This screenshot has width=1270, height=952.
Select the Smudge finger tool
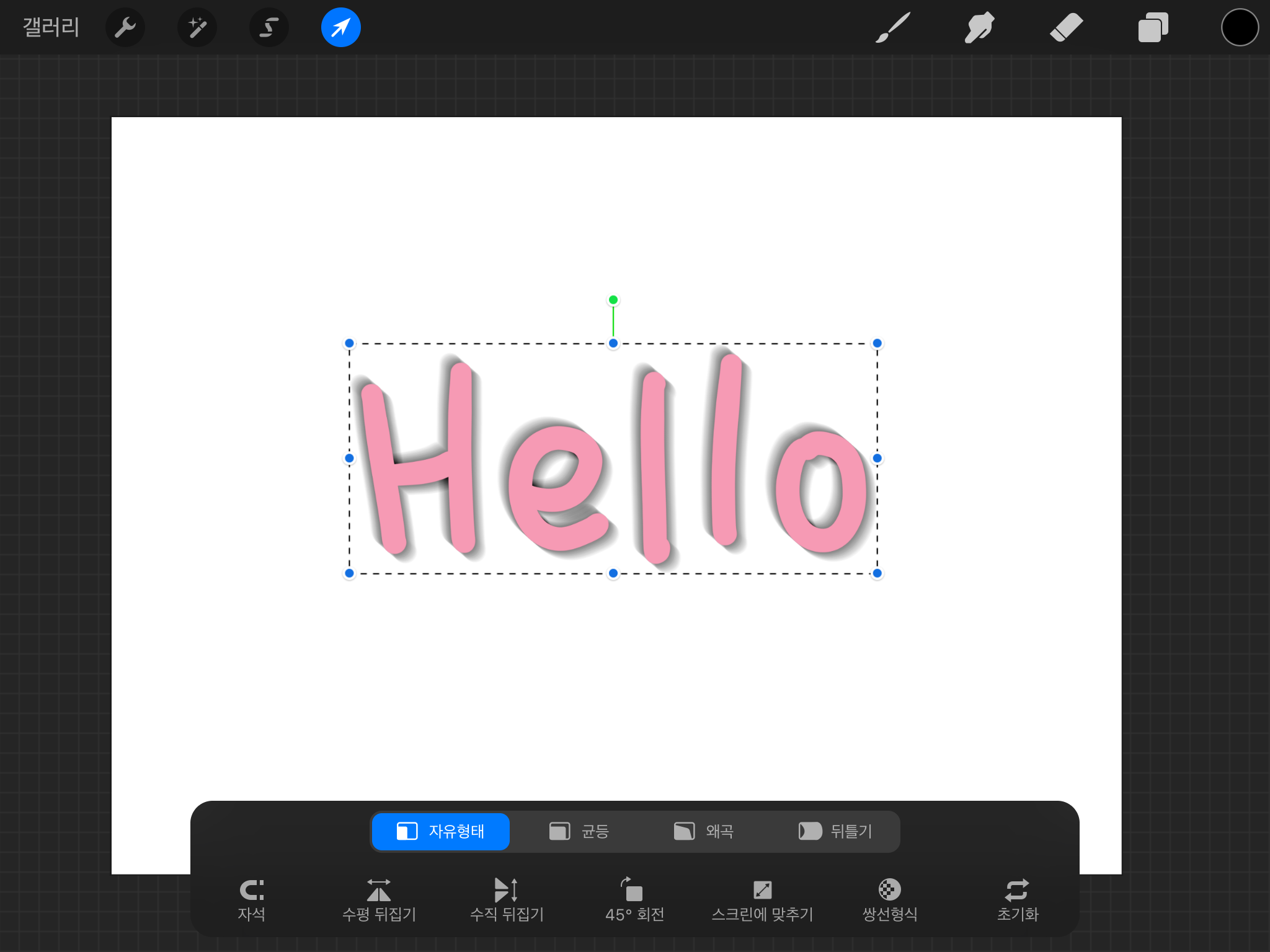pos(979,27)
